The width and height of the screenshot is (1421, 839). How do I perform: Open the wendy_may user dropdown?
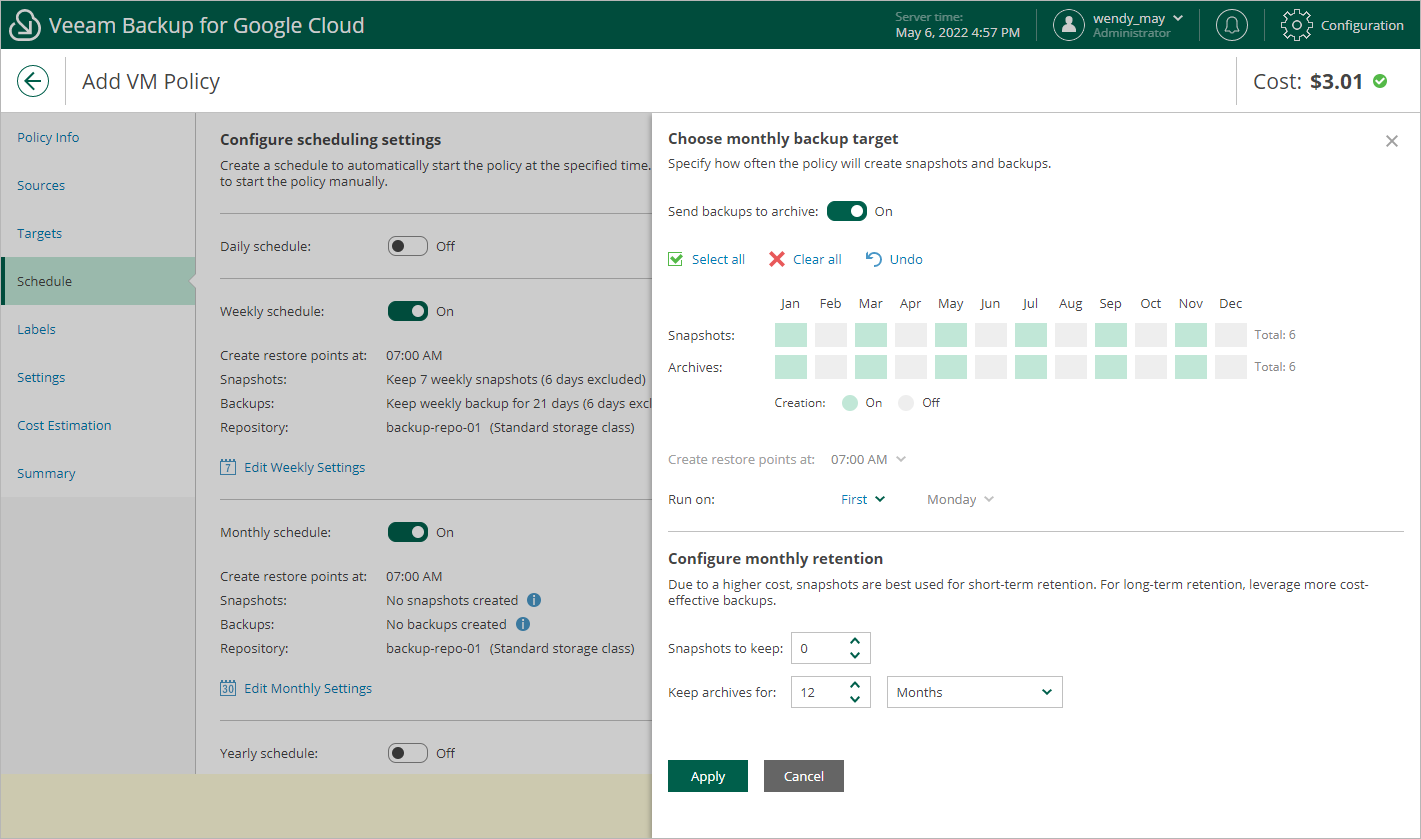pos(1138,18)
